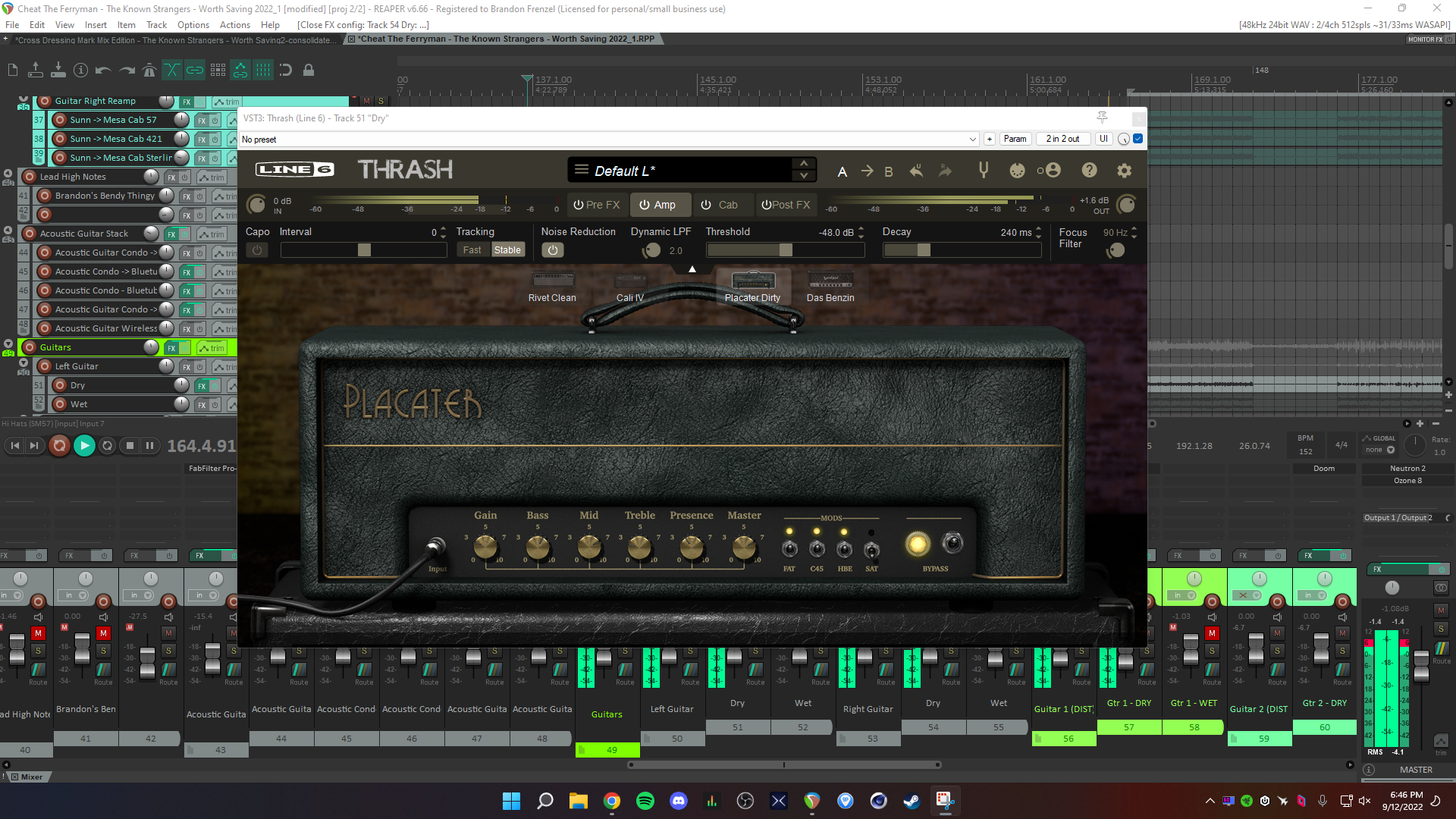
Task: Click the New Project toolbar icon
Action: (13, 70)
